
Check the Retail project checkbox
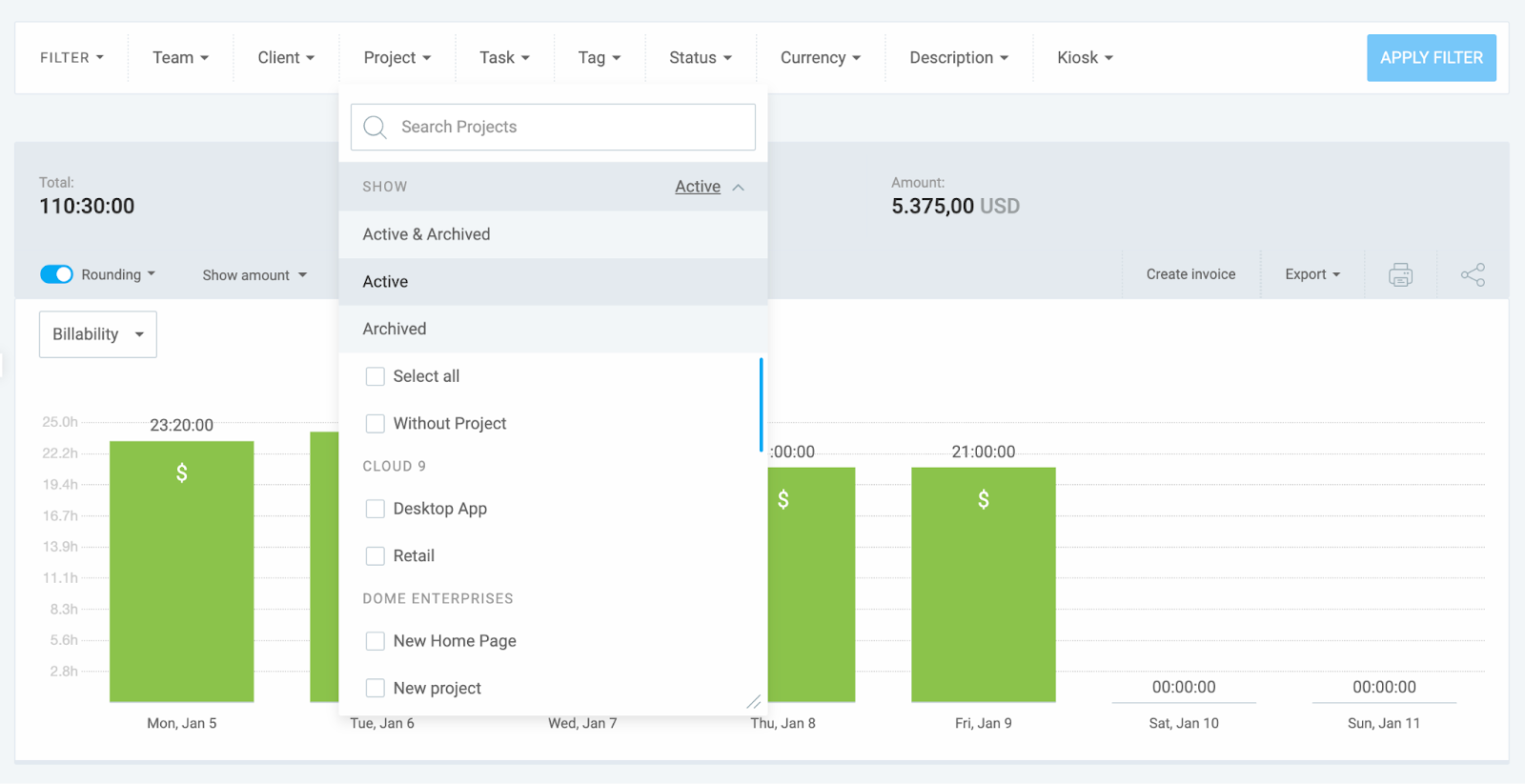point(376,555)
